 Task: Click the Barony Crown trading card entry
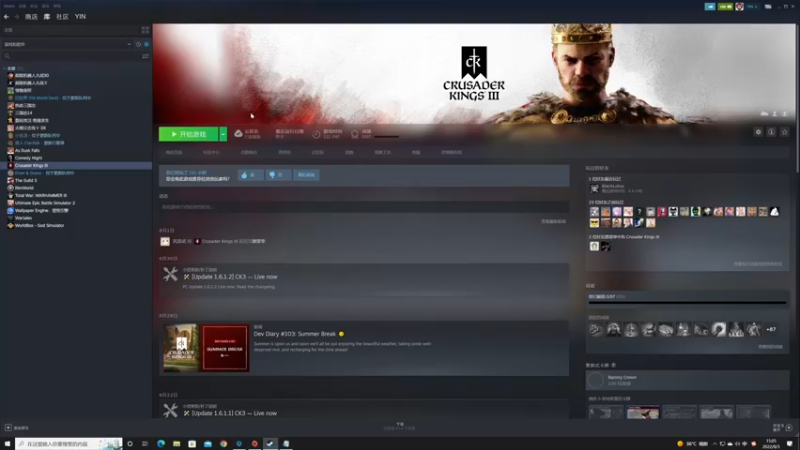click(687, 380)
